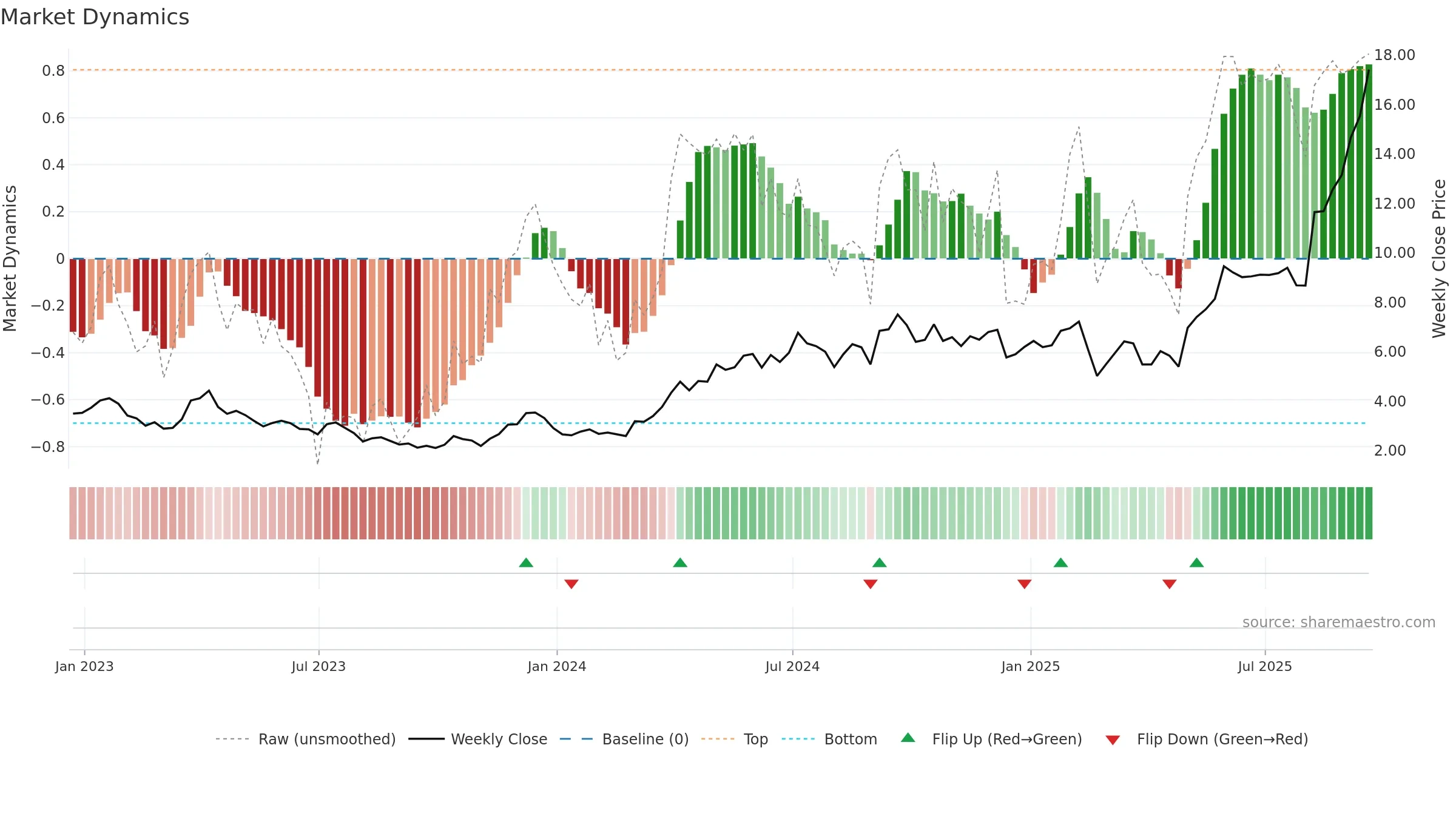Click first red heat strip segment at left end
Screen dimensions: 1456x819
[x=73, y=513]
